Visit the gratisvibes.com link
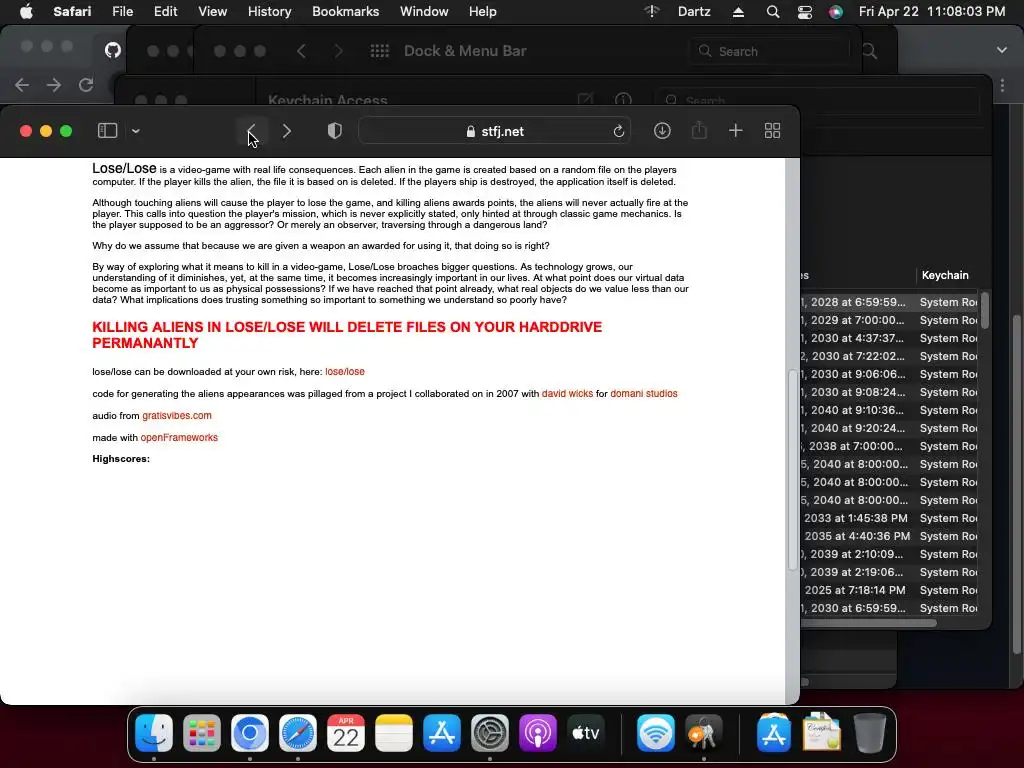The width and height of the screenshot is (1024, 768). [x=177, y=415]
